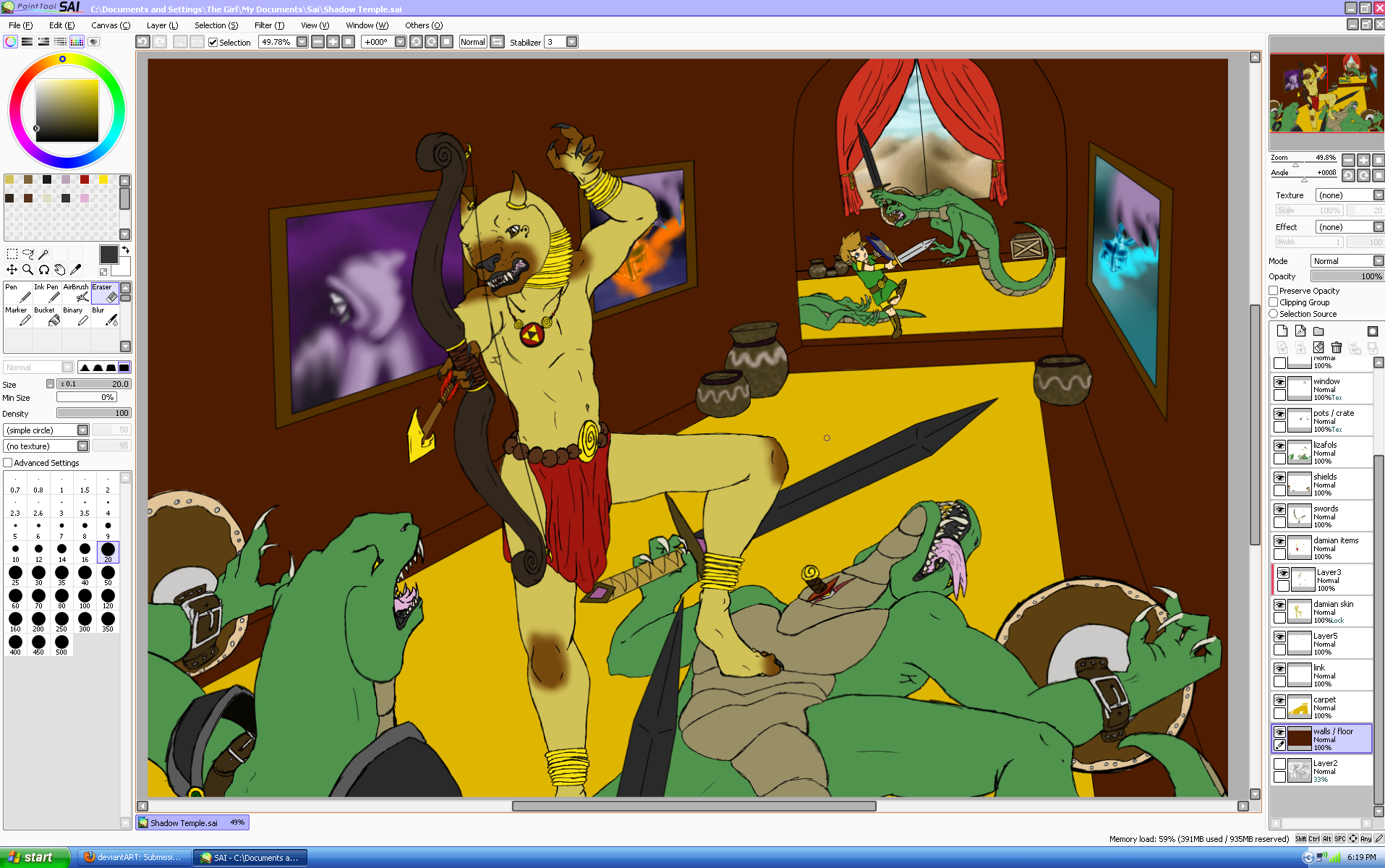This screenshot has width=1385, height=868.
Task: Select the Move tool
Action: 12,270
